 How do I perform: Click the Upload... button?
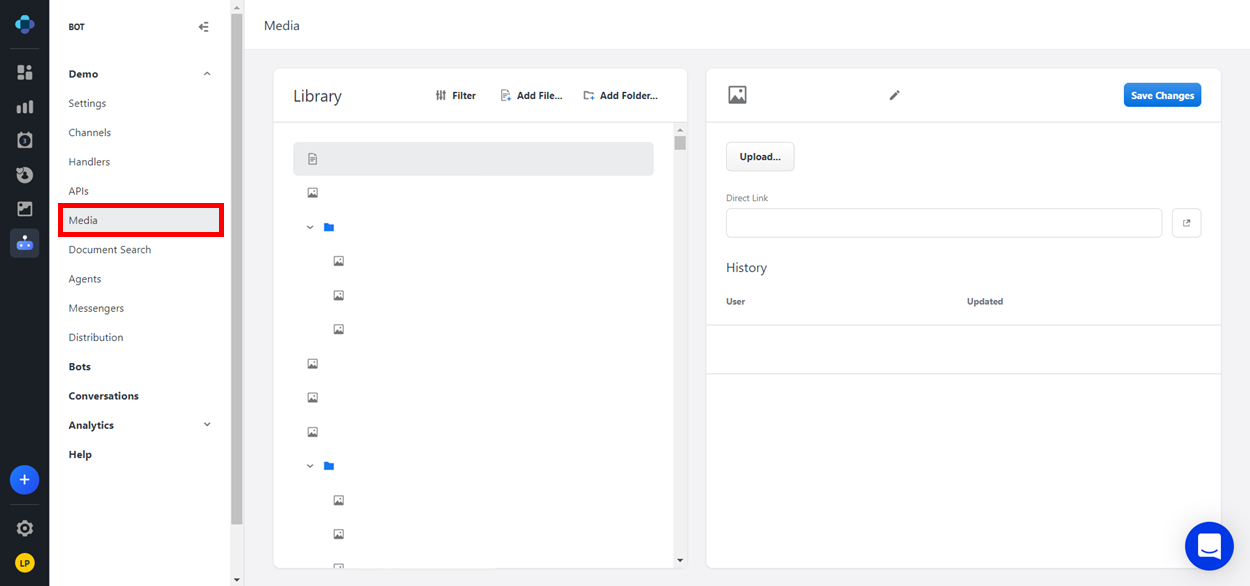click(760, 157)
